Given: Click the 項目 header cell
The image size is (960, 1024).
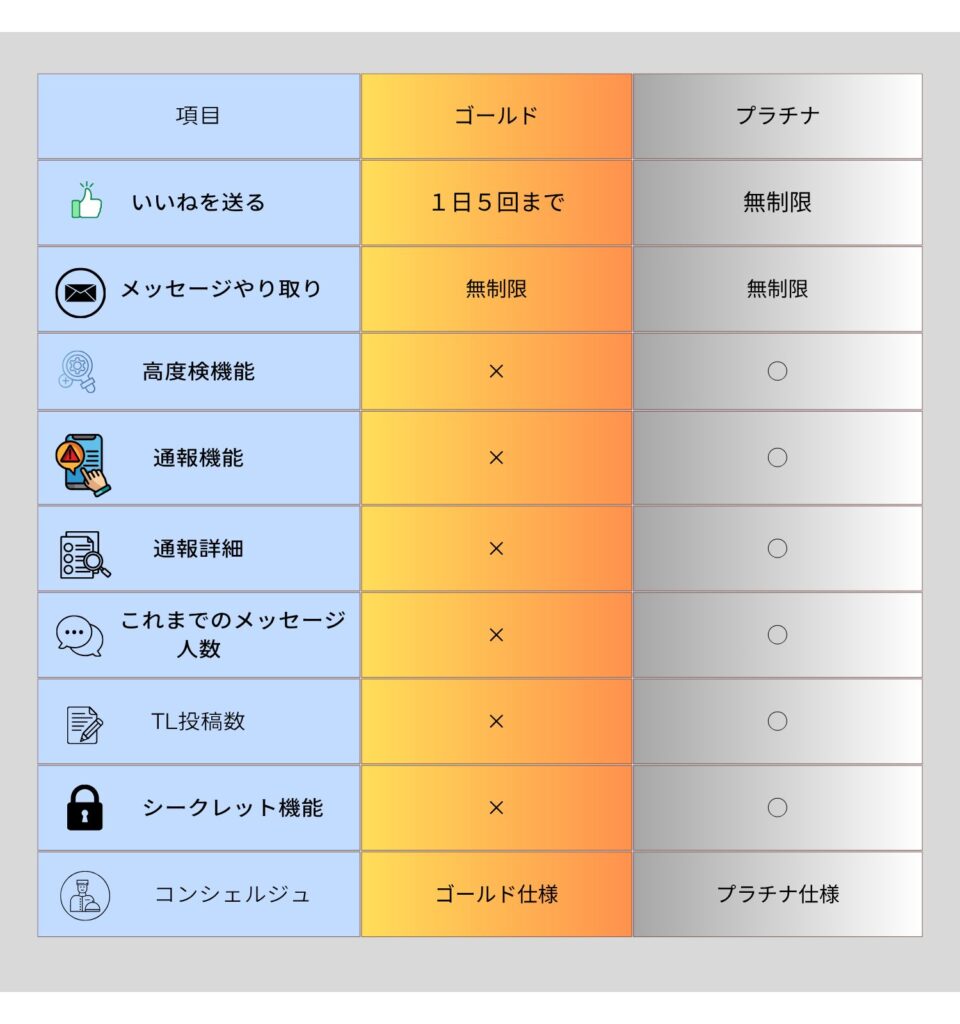Looking at the screenshot, I should click(198, 115).
